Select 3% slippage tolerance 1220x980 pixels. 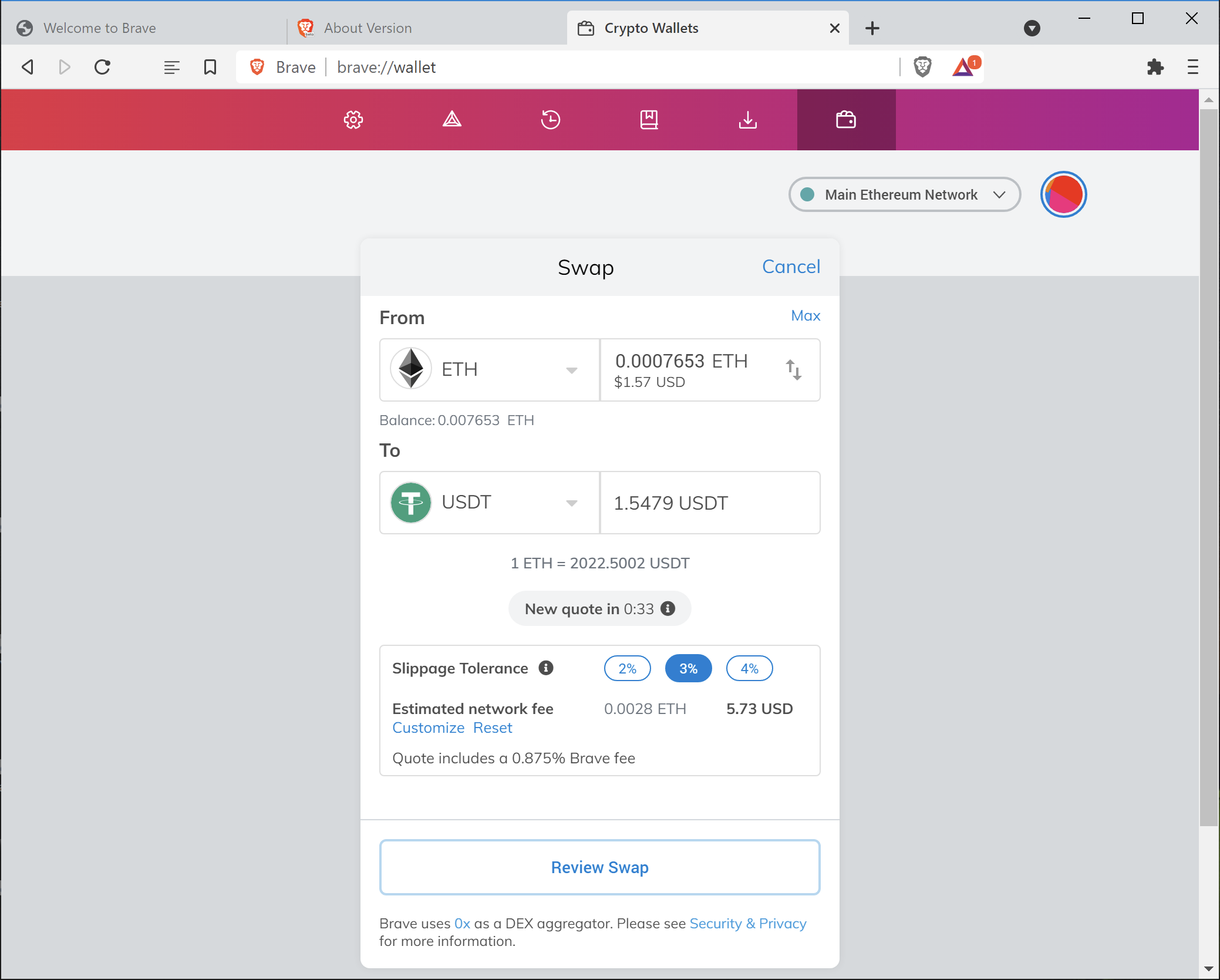click(x=688, y=668)
